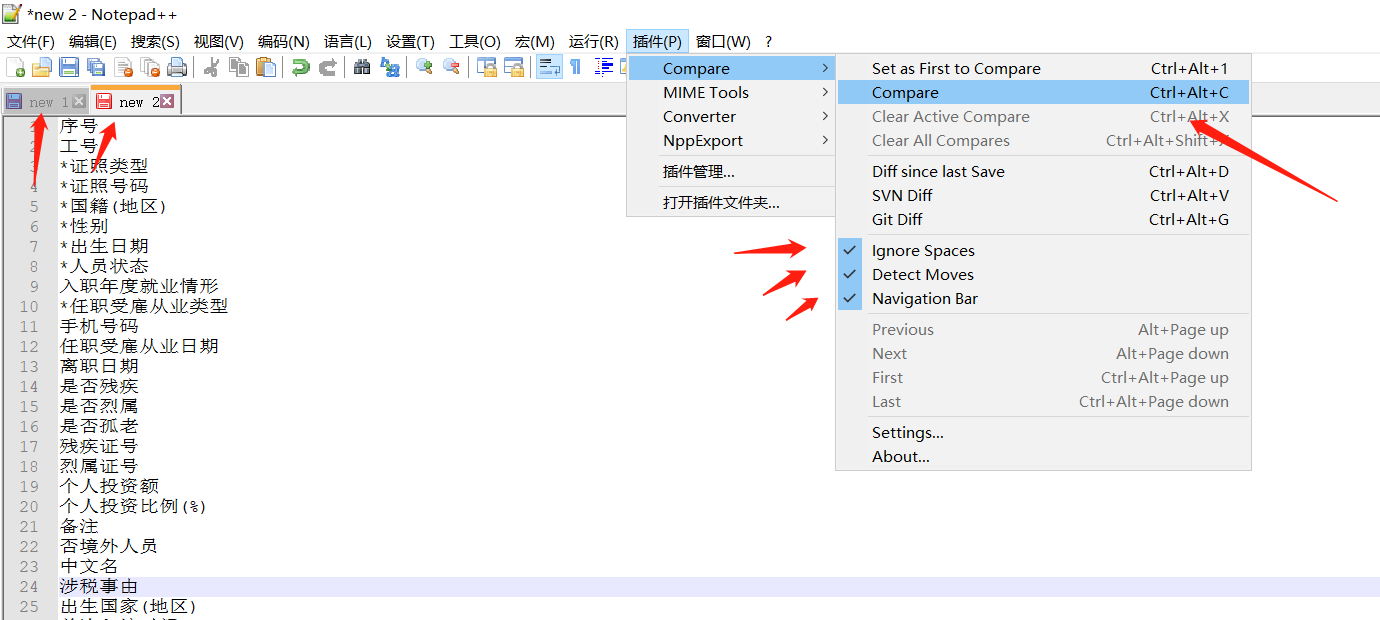Click the red unsaved icon on tab new 2
Viewport: 1380px width, 620px height.
click(103, 101)
